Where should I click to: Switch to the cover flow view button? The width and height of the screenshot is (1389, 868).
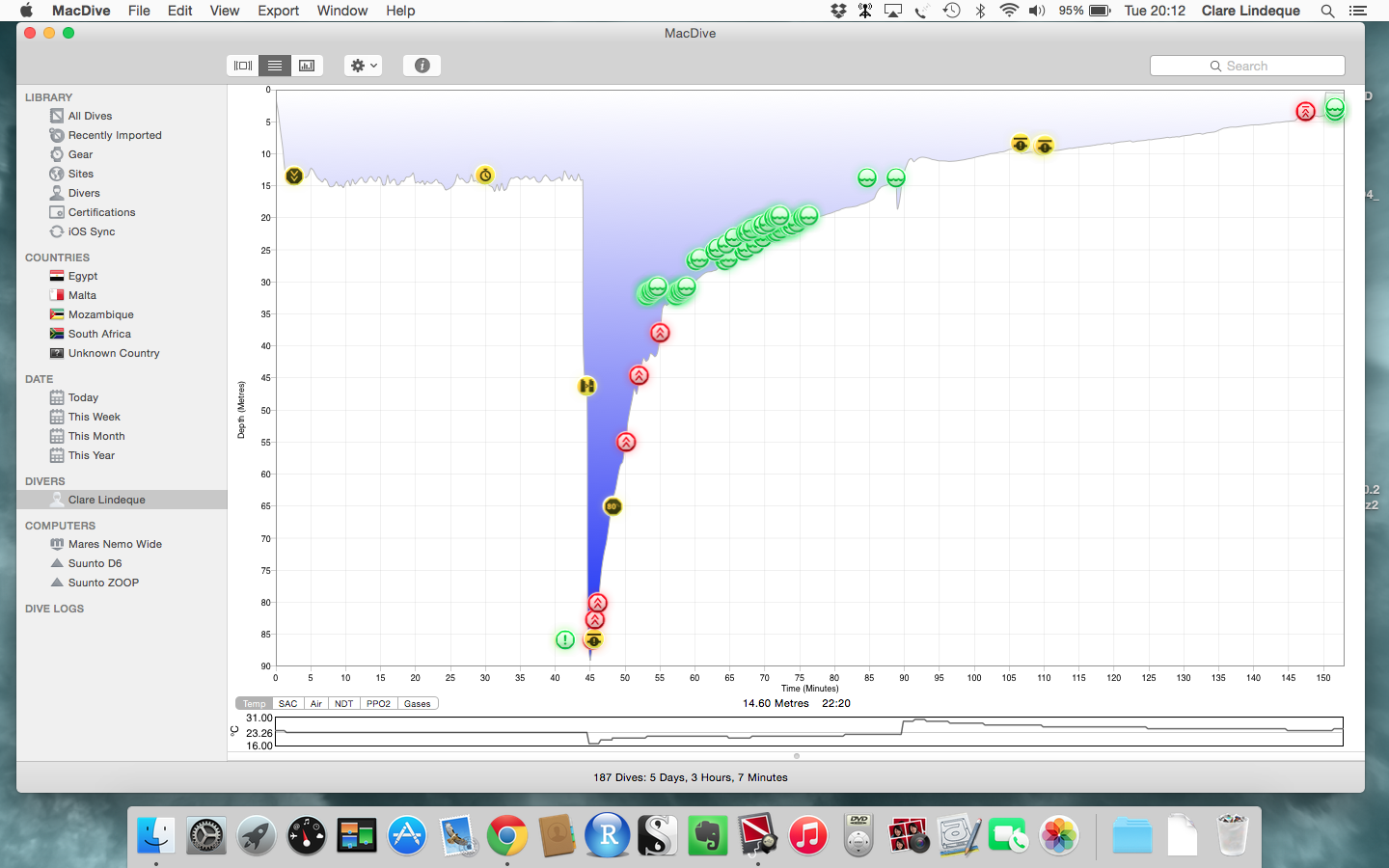pos(243,66)
